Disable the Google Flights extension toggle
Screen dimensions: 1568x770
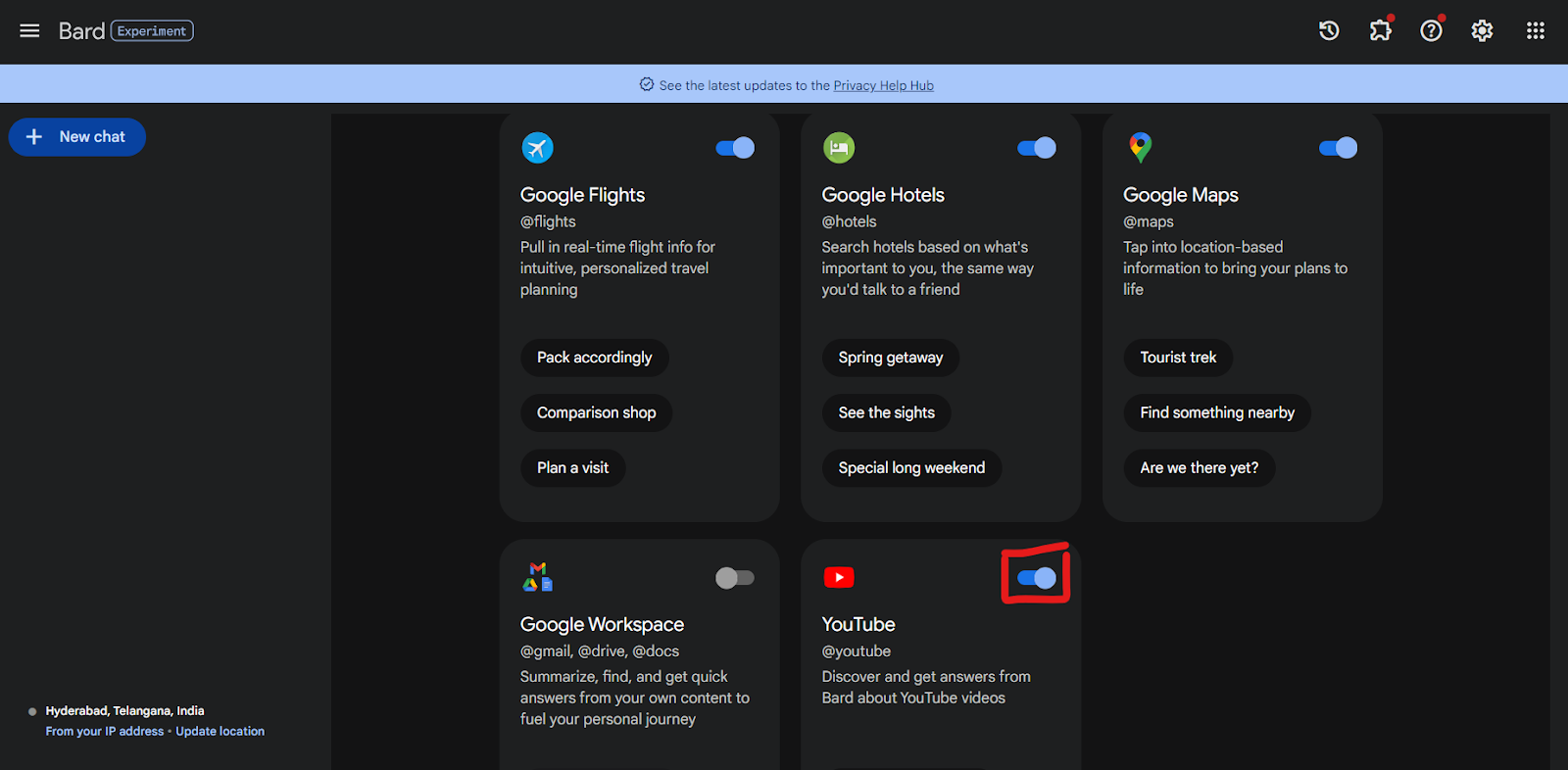click(735, 148)
